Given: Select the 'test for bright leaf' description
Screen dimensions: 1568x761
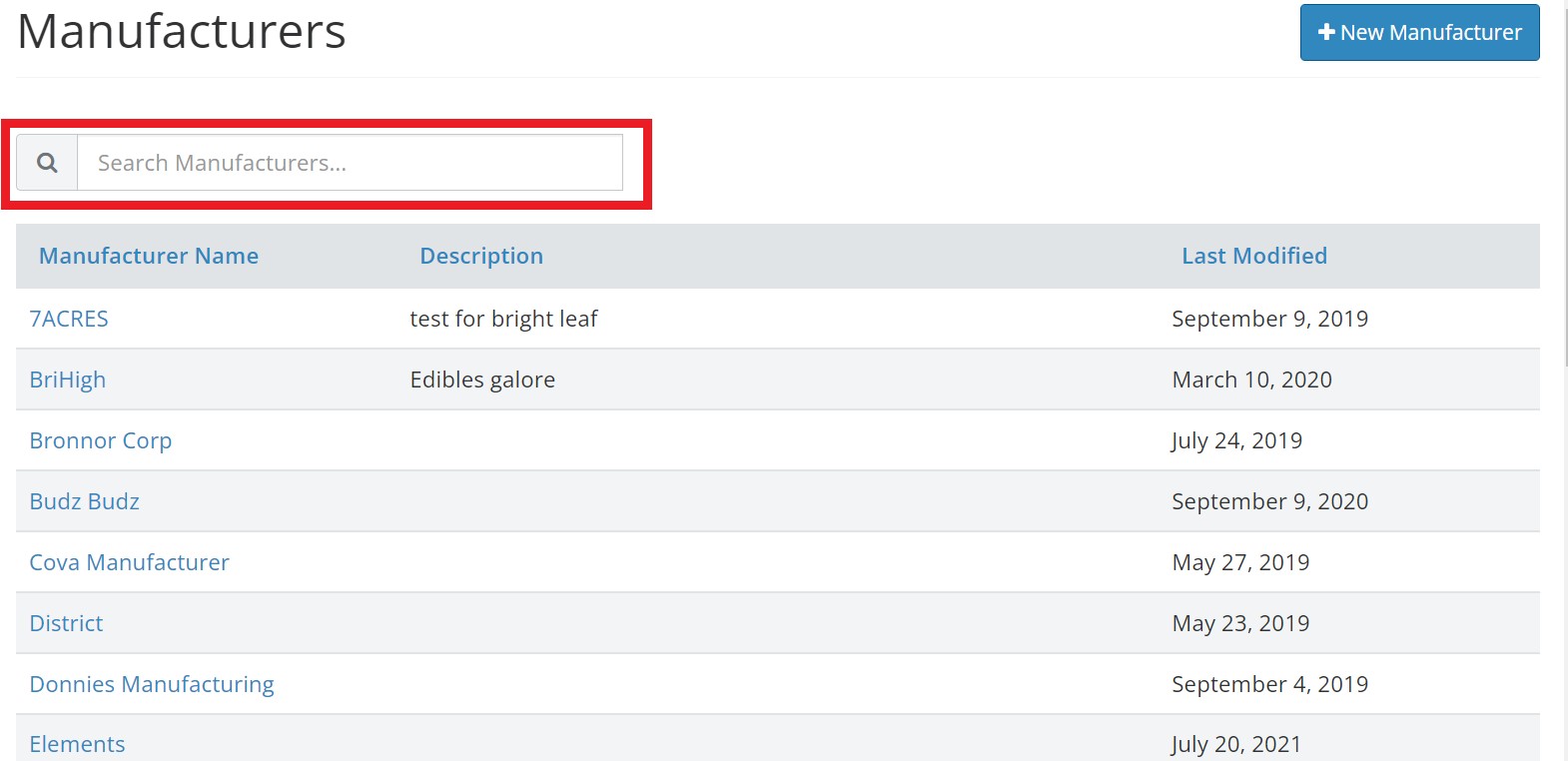Looking at the screenshot, I should point(503,319).
